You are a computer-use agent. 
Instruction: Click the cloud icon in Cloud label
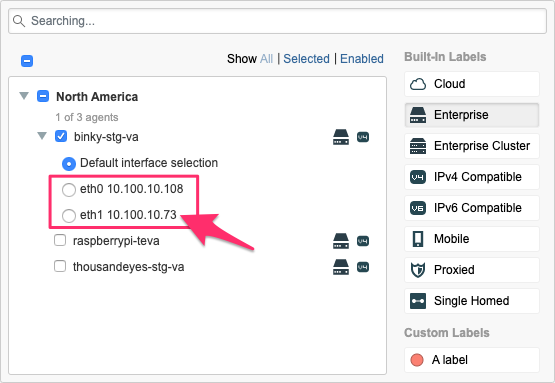418,84
